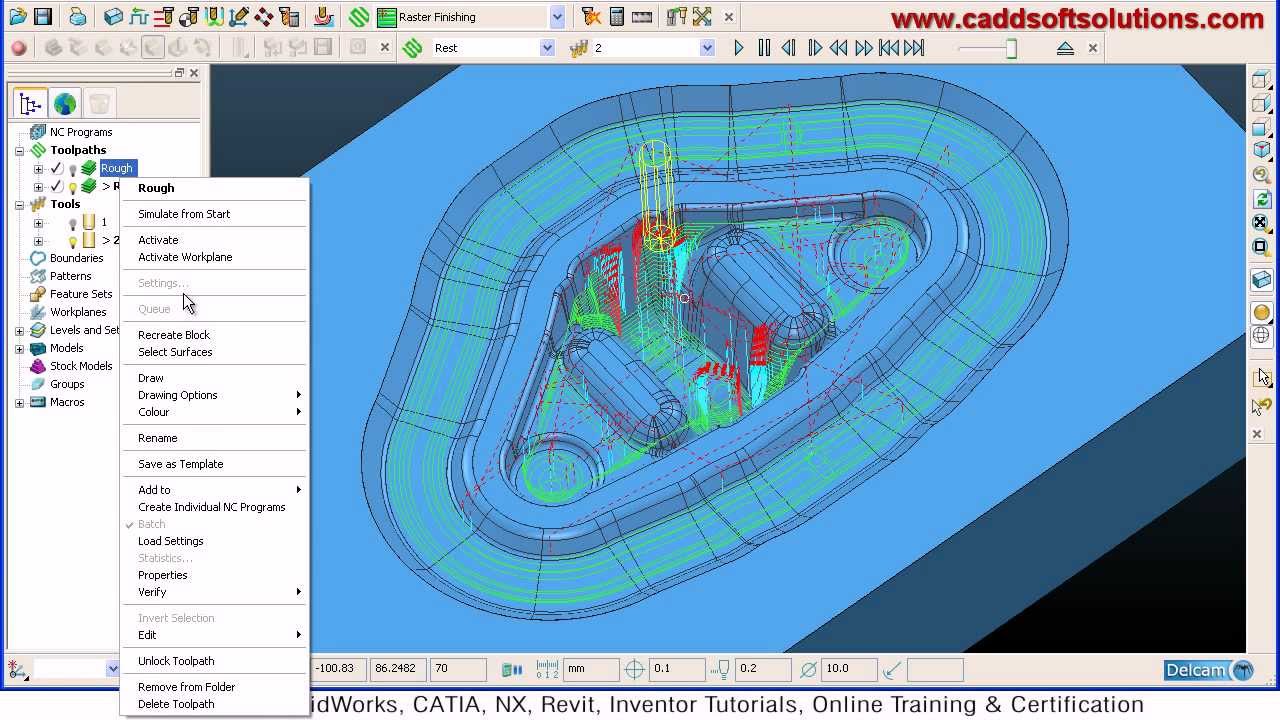Select Delete Toolpath in context menu

[x=176, y=704]
